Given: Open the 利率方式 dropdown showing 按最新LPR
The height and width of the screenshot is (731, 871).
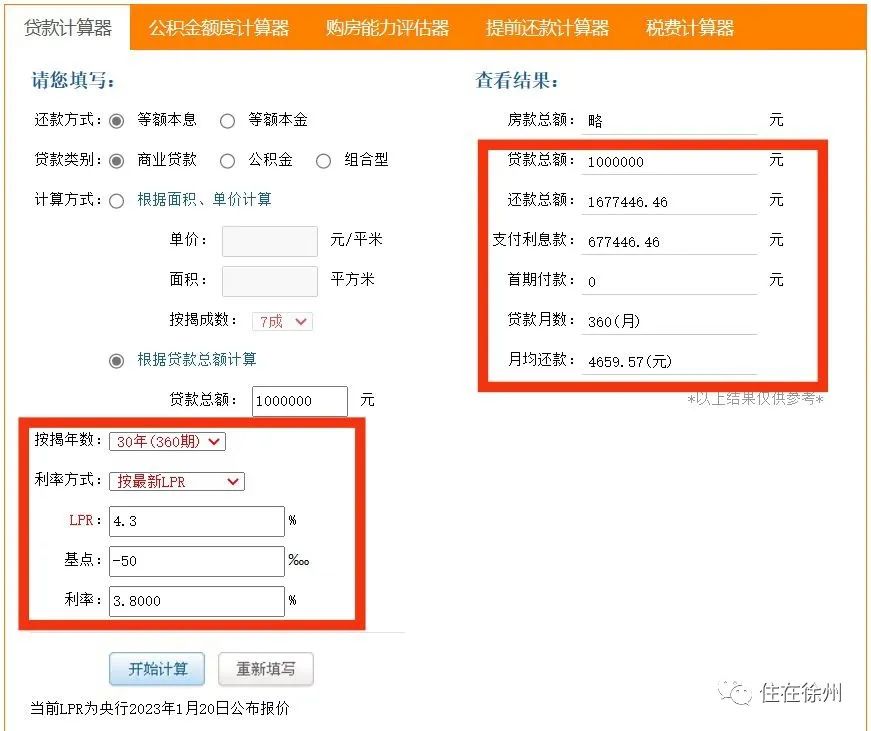Looking at the screenshot, I should click(176, 481).
